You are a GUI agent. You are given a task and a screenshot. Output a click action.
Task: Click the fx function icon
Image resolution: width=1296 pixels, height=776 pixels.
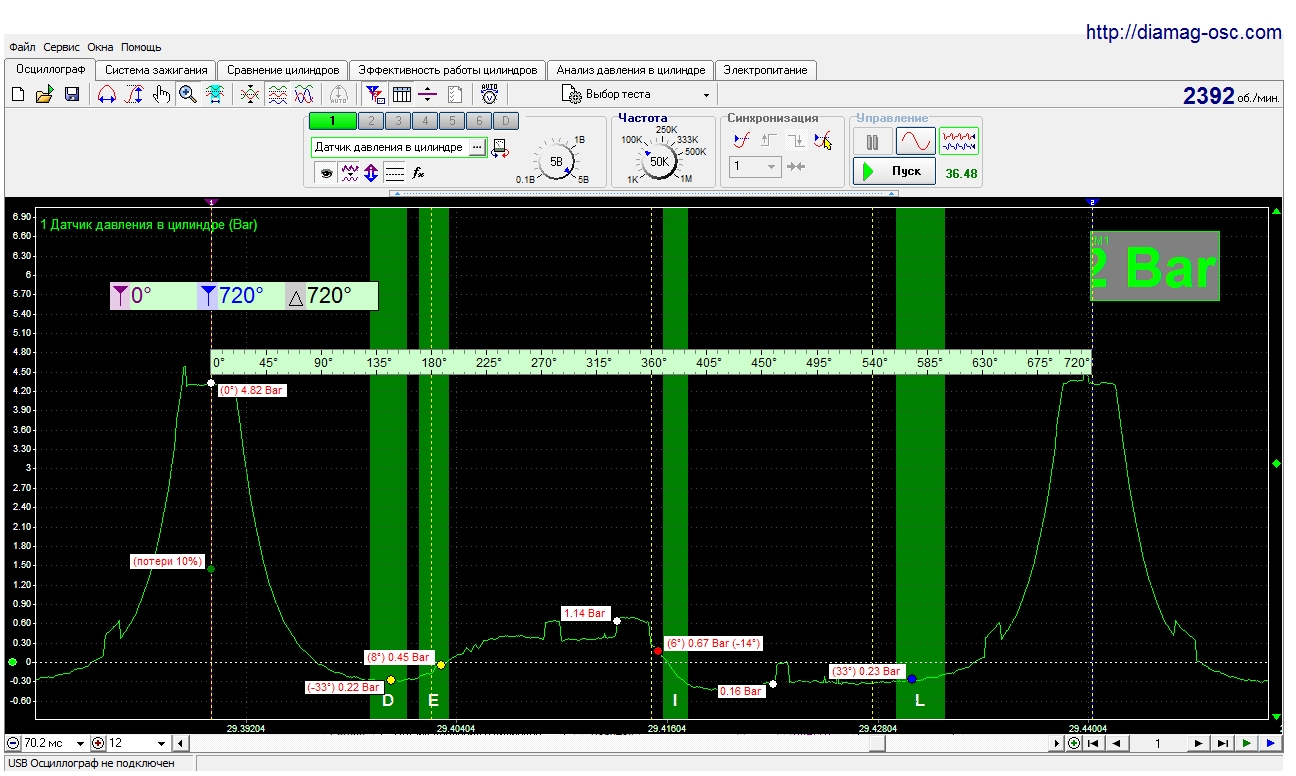tap(419, 172)
